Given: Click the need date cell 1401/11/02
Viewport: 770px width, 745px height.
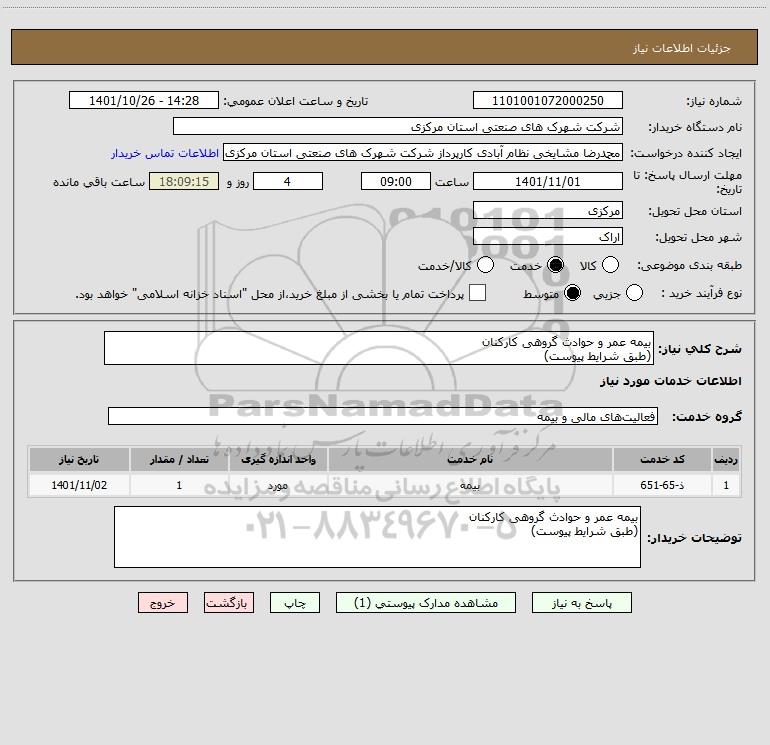Looking at the screenshot, I should click(x=79, y=485).
